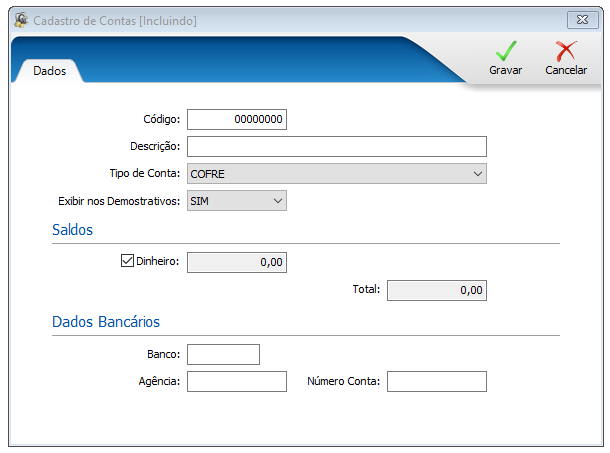
Task: Click the Tipo de Conta label
Action: (x=144, y=173)
